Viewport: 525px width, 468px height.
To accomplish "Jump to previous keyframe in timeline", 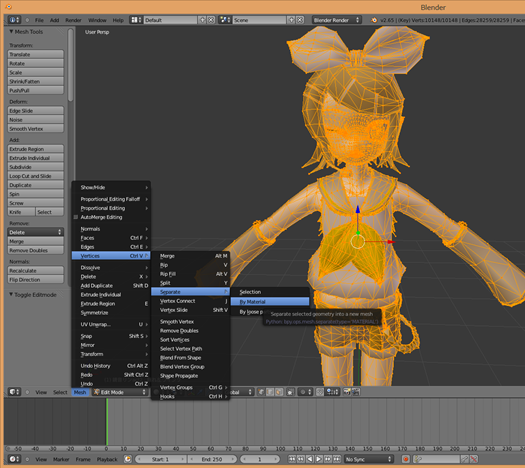I will click(x=301, y=459).
